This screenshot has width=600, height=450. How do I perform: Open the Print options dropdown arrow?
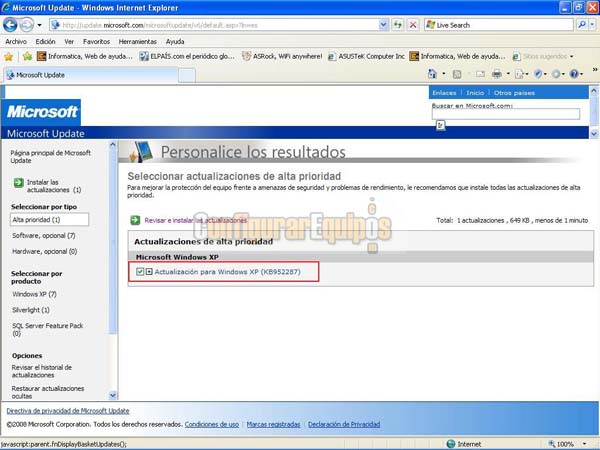pyautogui.click(x=508, y=74)
